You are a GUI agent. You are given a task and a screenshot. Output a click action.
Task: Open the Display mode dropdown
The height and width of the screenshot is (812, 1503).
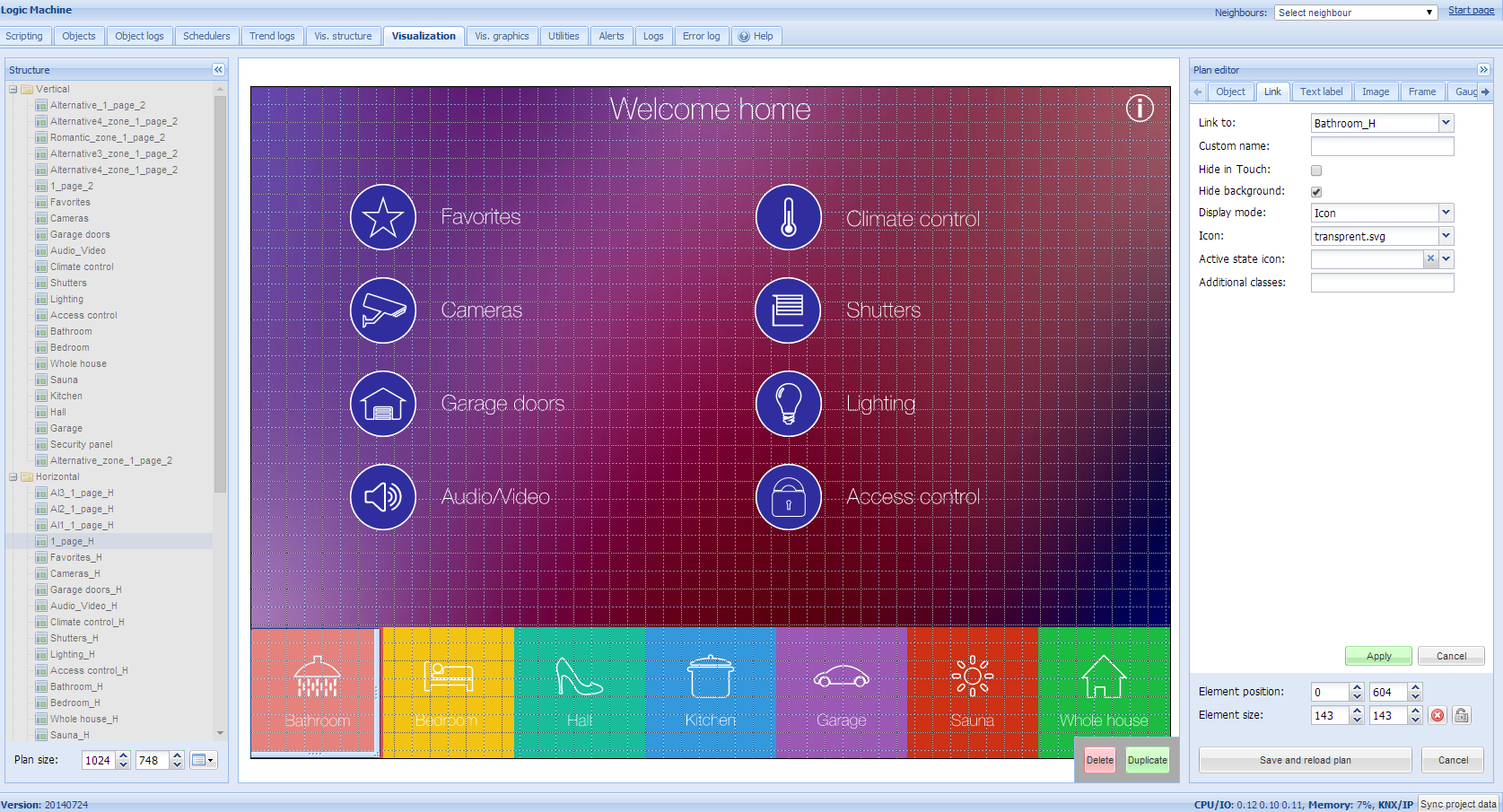[1446, 213]
